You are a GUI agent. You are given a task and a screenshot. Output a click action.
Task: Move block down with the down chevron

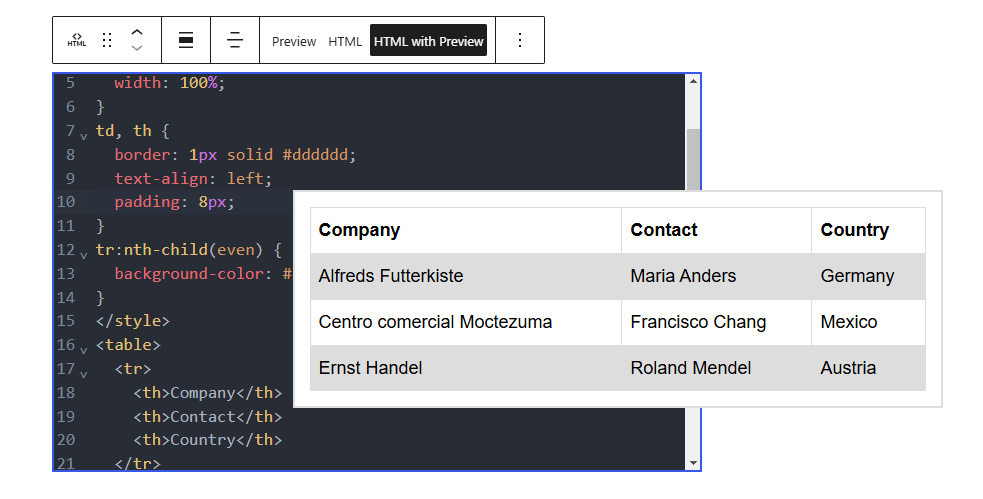point(137,48)
